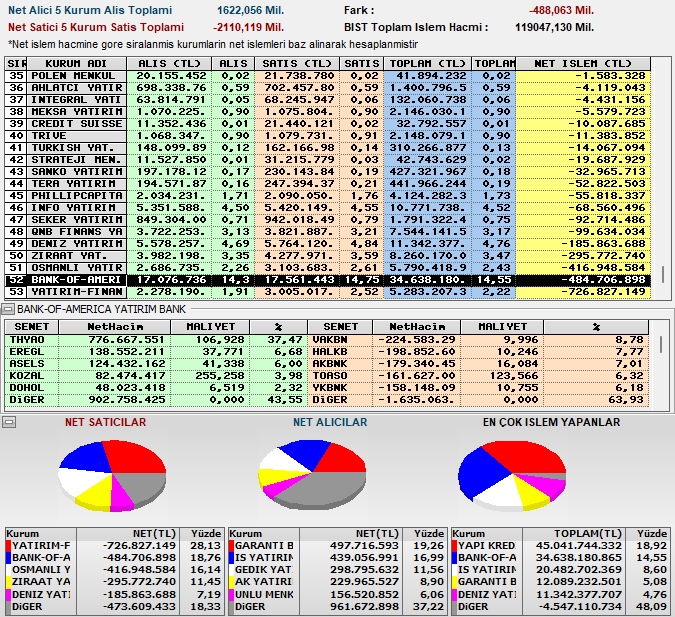Sort by SATIS (TL) column header
The height and width of the screenshot is (617, 675).
pos(297,64)
